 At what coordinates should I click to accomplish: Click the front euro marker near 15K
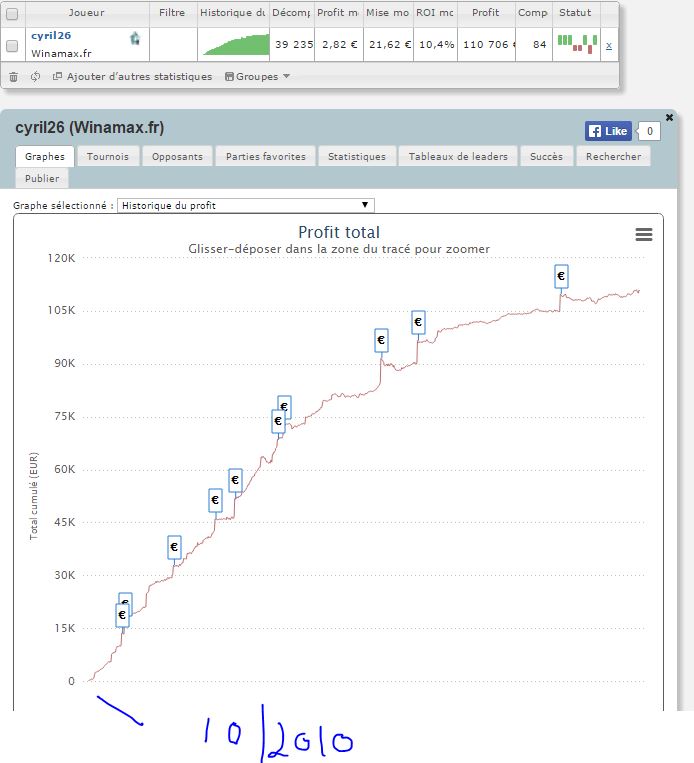[122, 615]
